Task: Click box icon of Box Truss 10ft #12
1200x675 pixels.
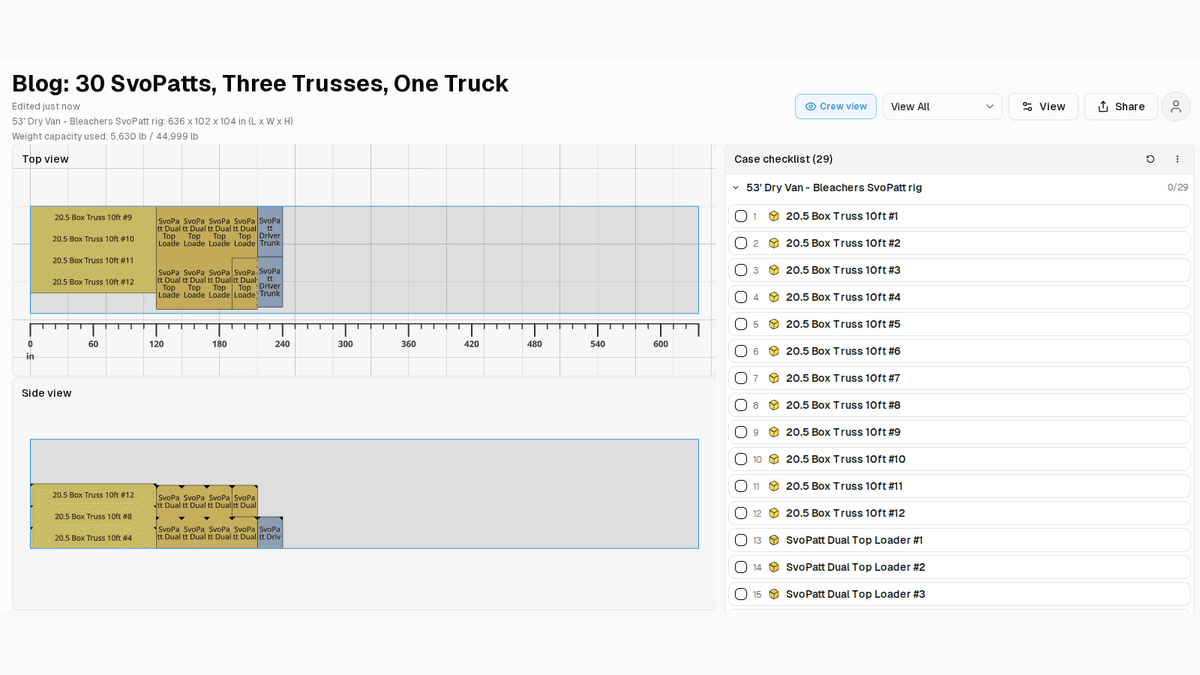Action: click(x=774, y=513)
